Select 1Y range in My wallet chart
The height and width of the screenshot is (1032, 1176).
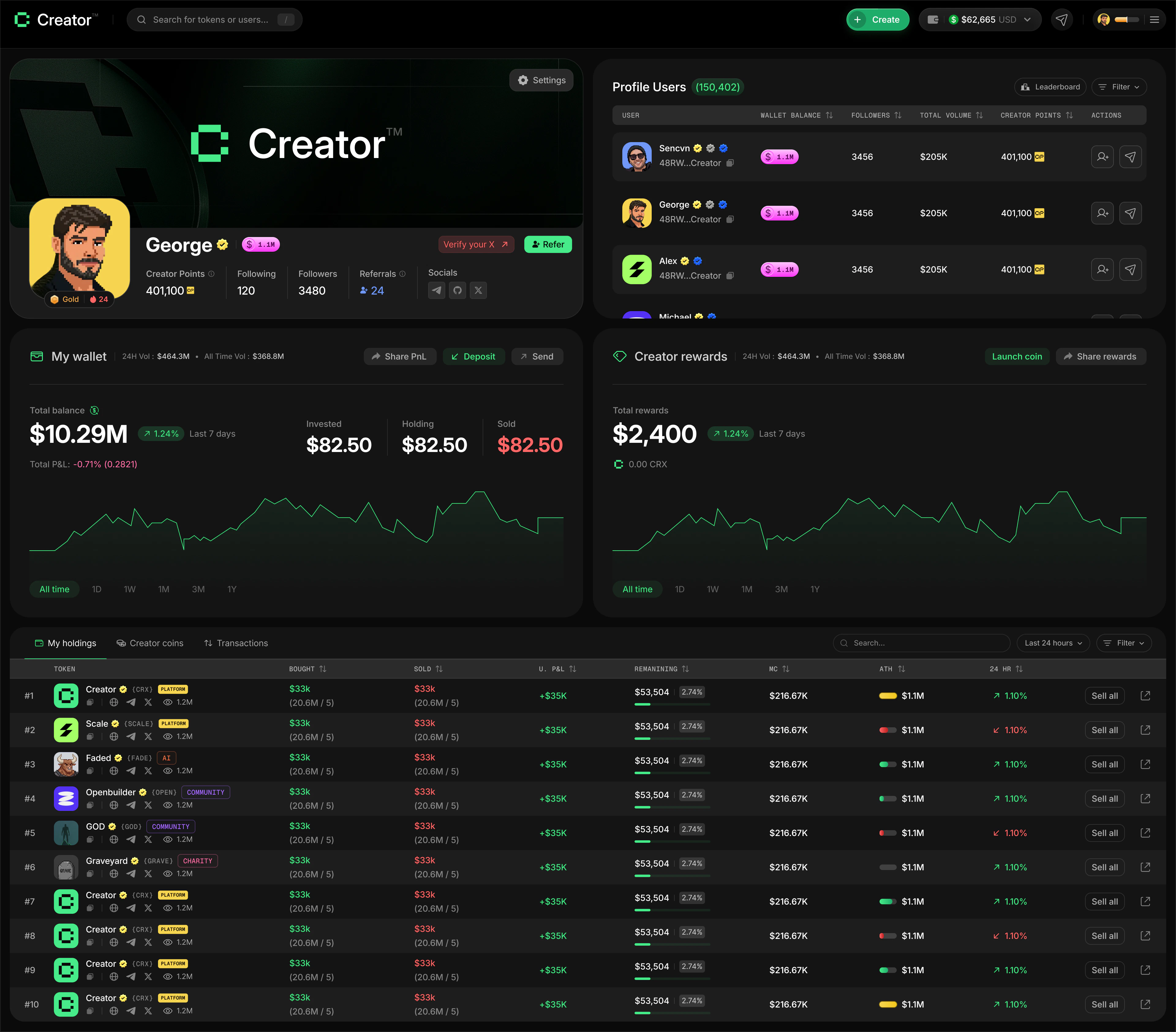click(x=232, y=589)
